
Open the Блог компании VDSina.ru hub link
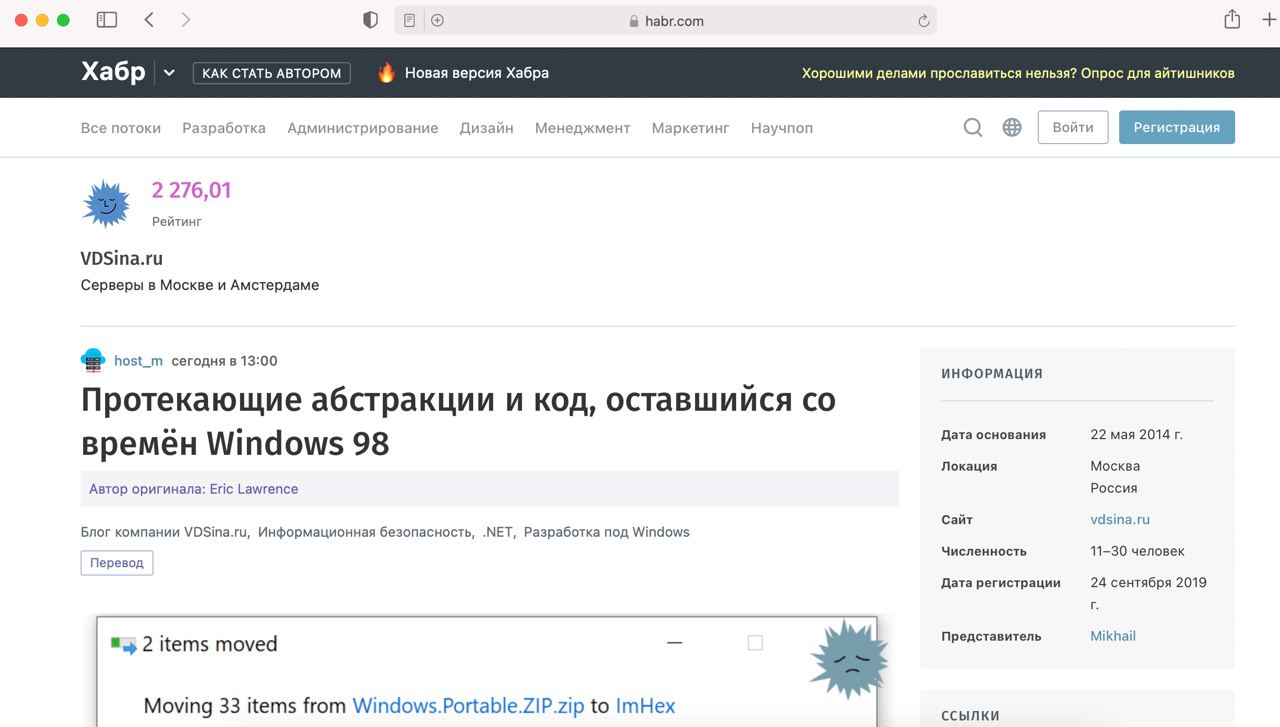(x=164, y=532)
